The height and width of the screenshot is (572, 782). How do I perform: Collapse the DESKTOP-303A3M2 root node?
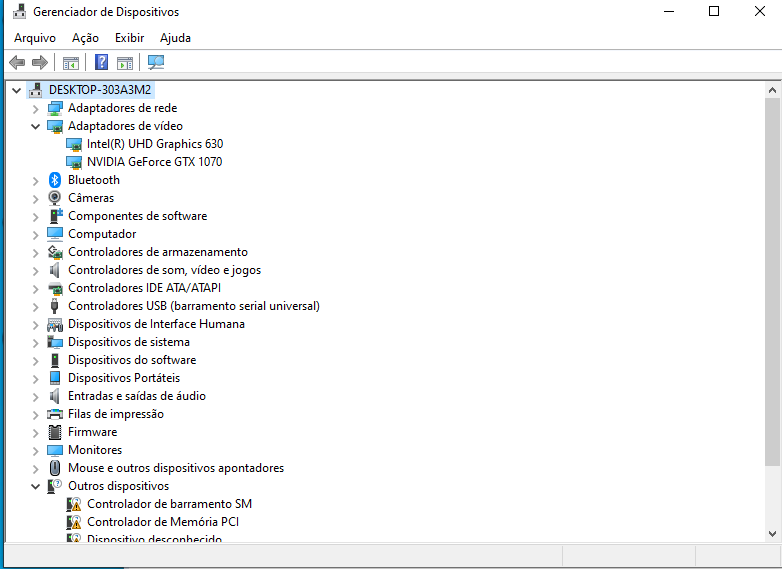click(x=16, y=90)
